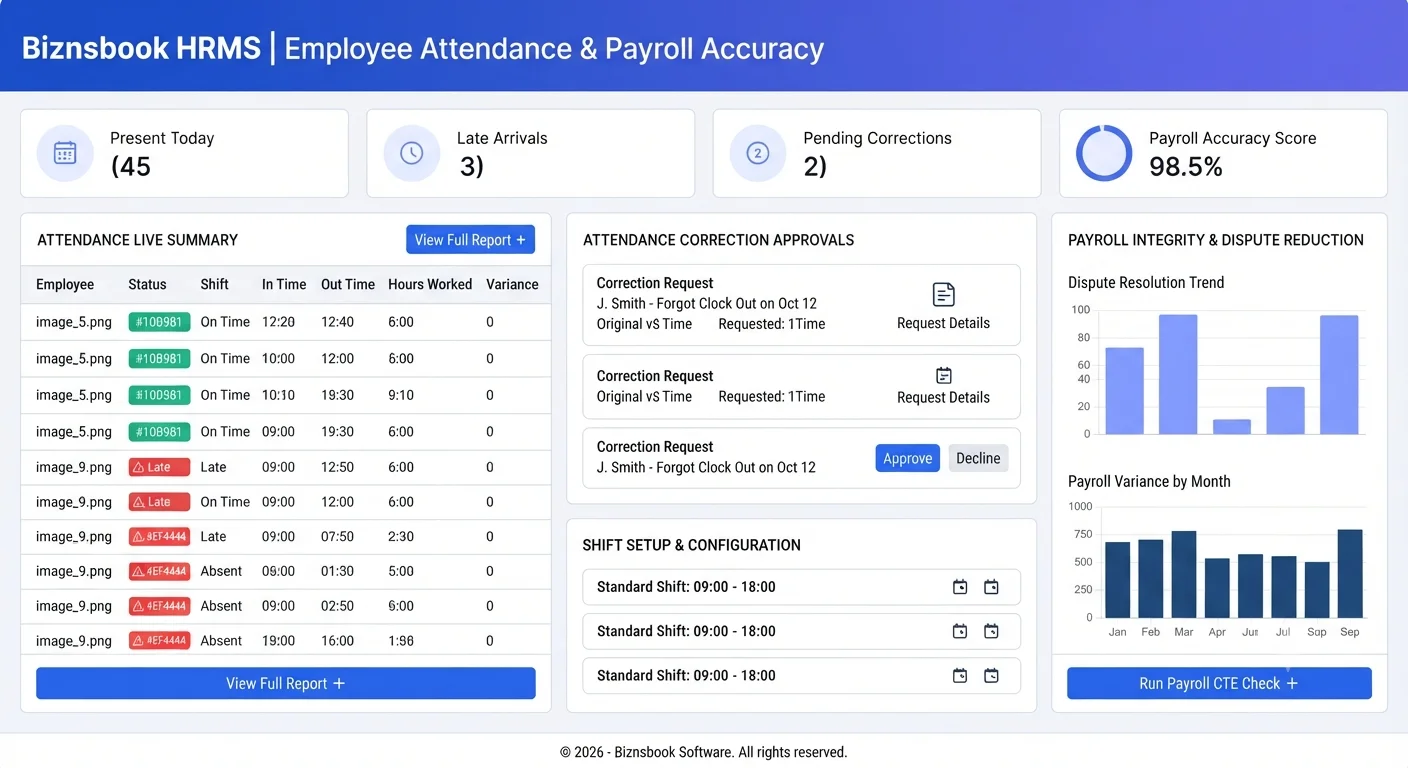Click the Out Time value 12:50
Image resolution: width=1408 pixels, height=768 pixels.
pyautogui.click(x=338, y=467)
